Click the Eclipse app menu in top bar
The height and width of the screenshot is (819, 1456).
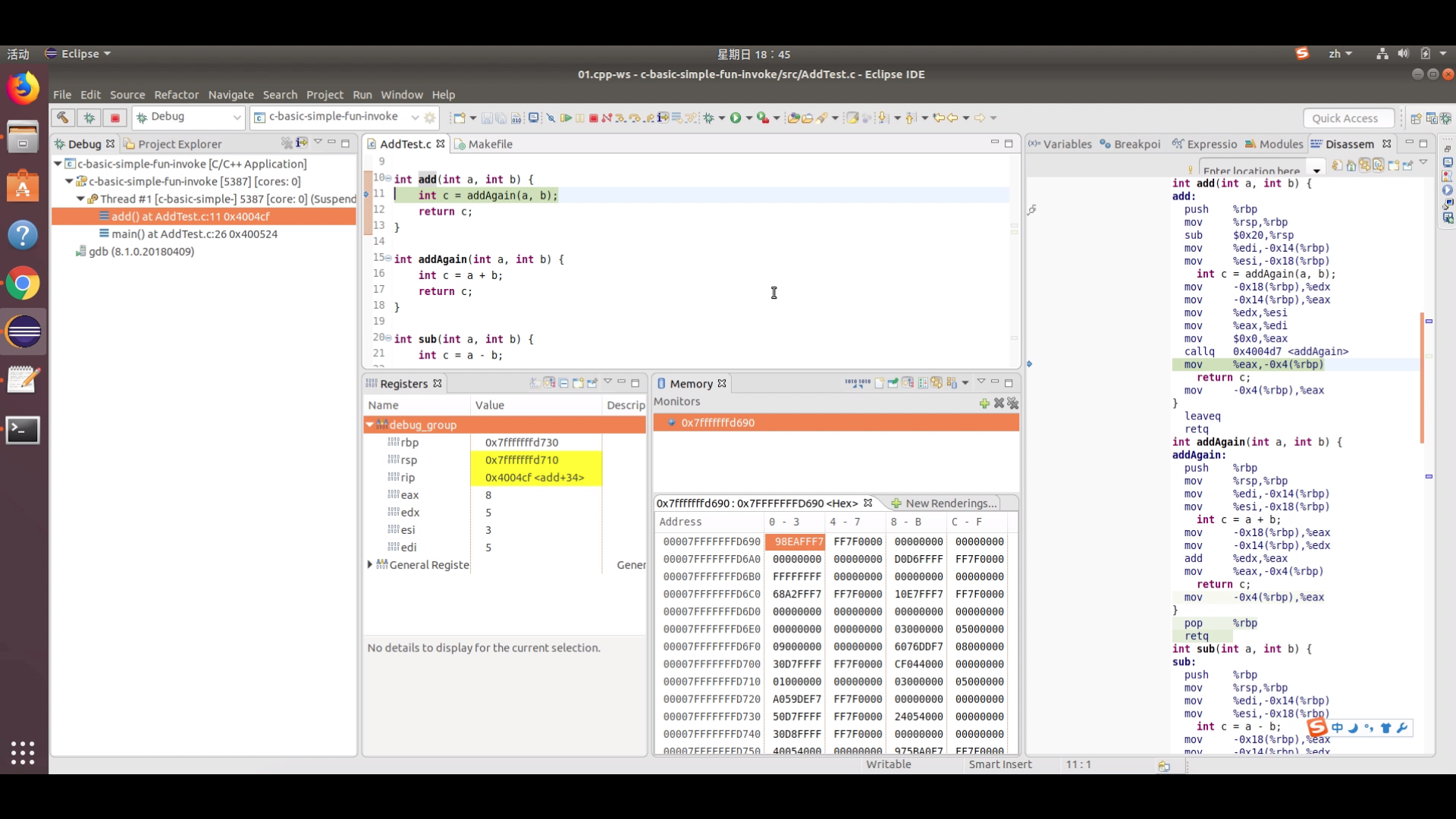(x=78, y=54)
